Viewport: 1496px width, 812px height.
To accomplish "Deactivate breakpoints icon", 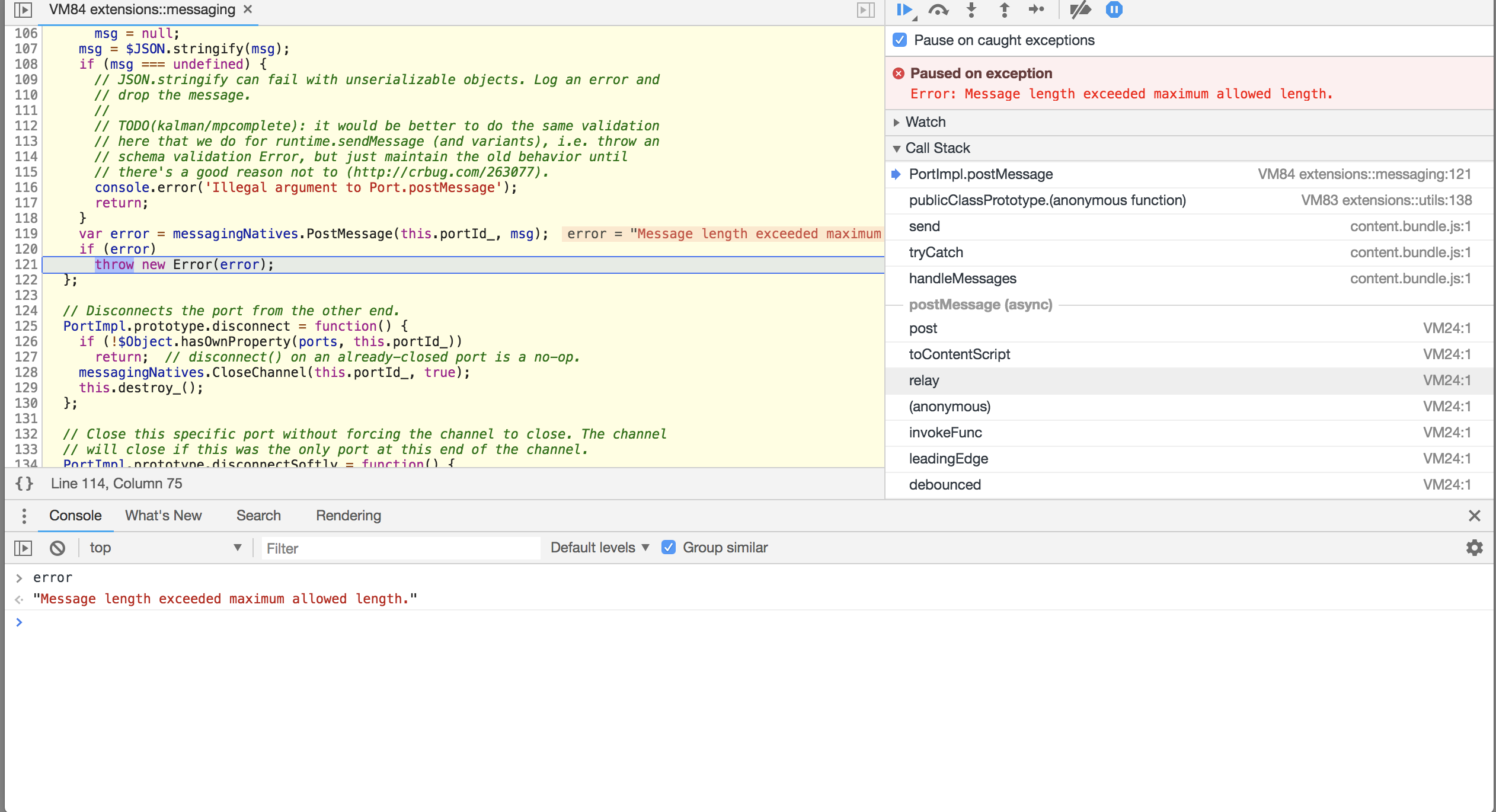I will 1080,10.
